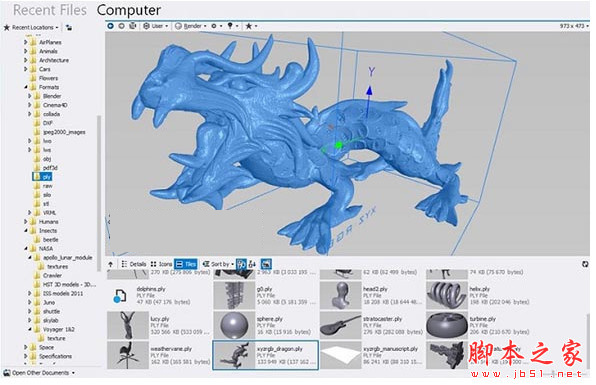Go up one folder level arrow

[x=111, y=264]
